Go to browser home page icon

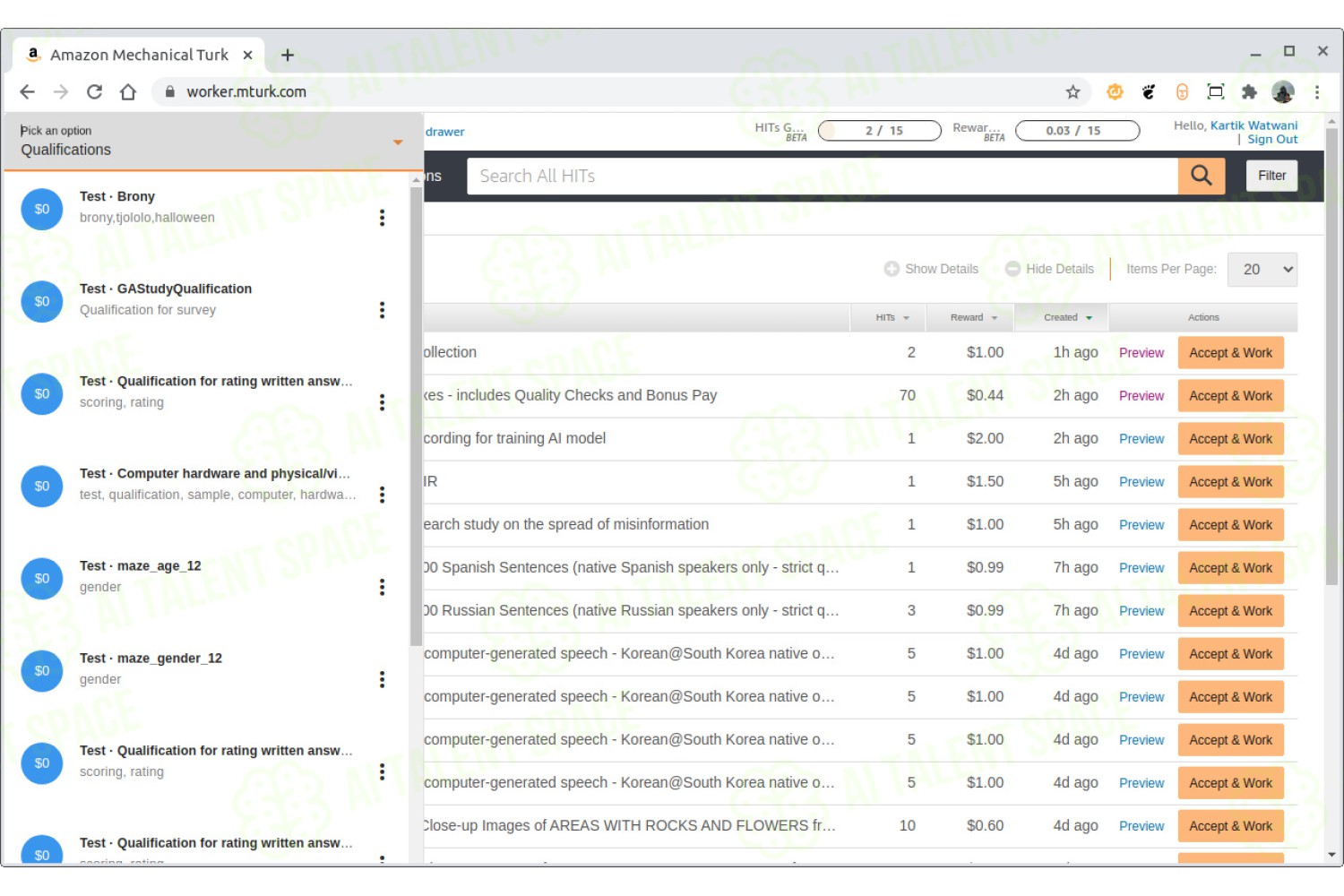[128, 91]
